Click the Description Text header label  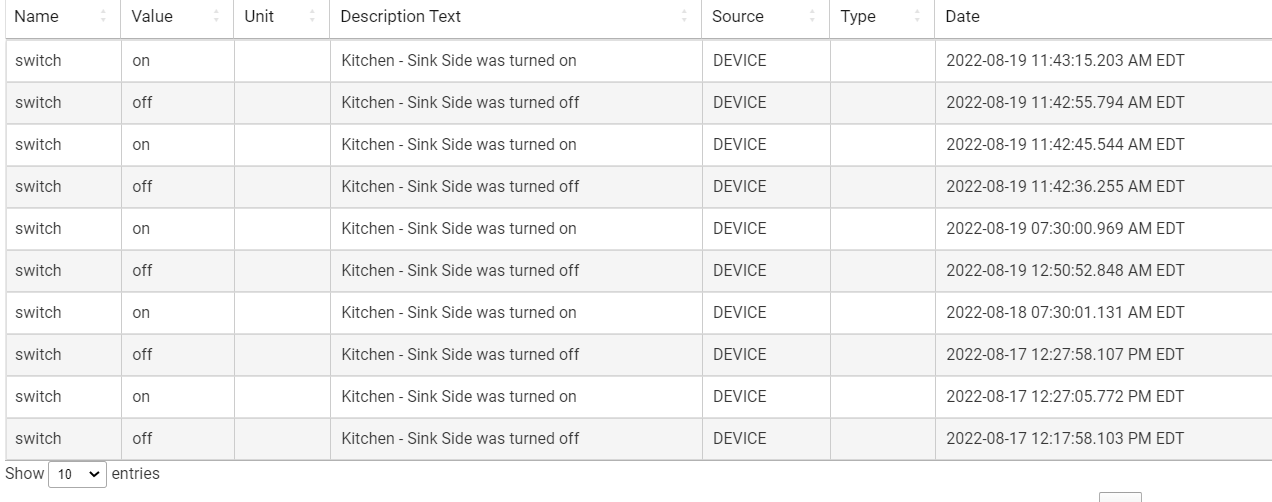(x=401, y=16)
